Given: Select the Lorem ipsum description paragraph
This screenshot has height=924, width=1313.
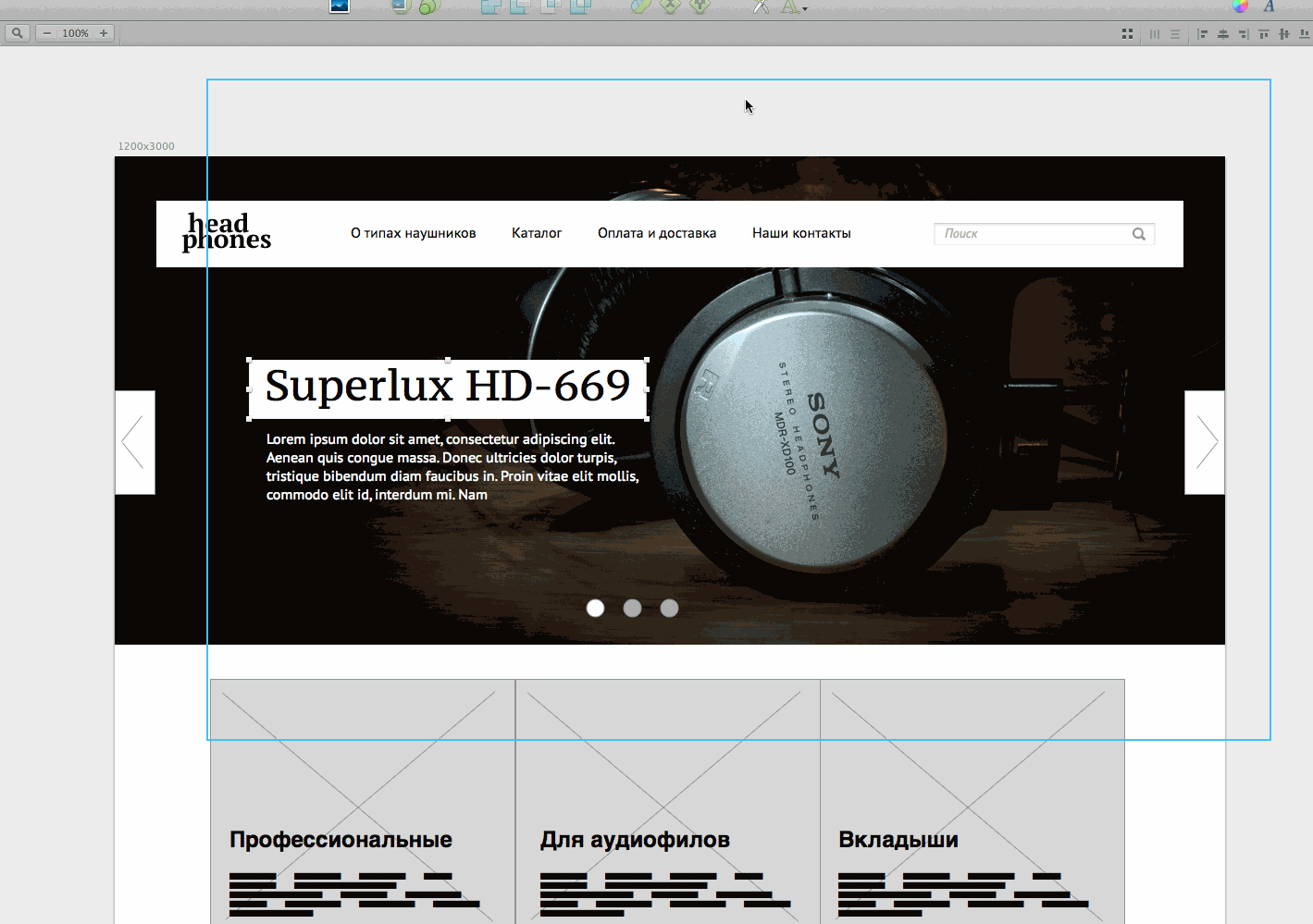Looking at the screenshot, I should point(452,467).
